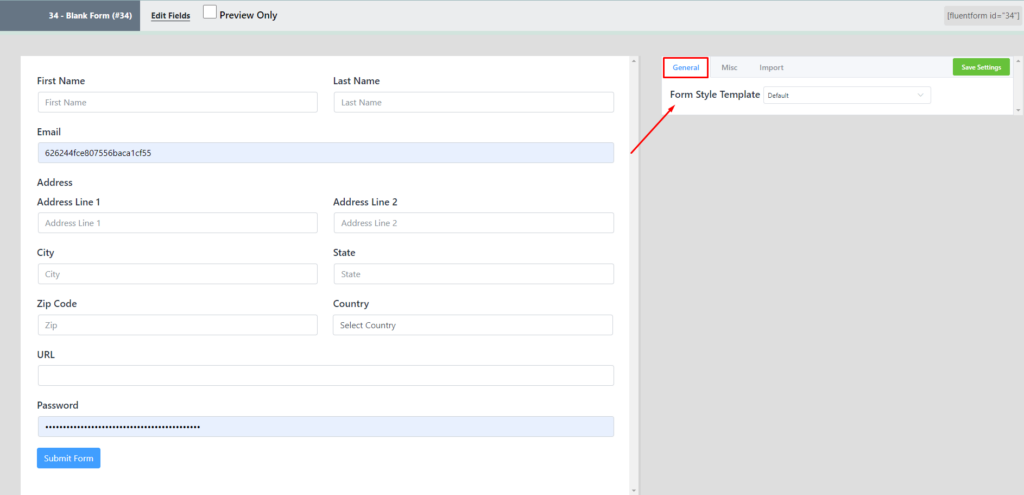Click the Last Name input field
Image resolution: width=1024 pixels, height=495 pixels.
473,103
